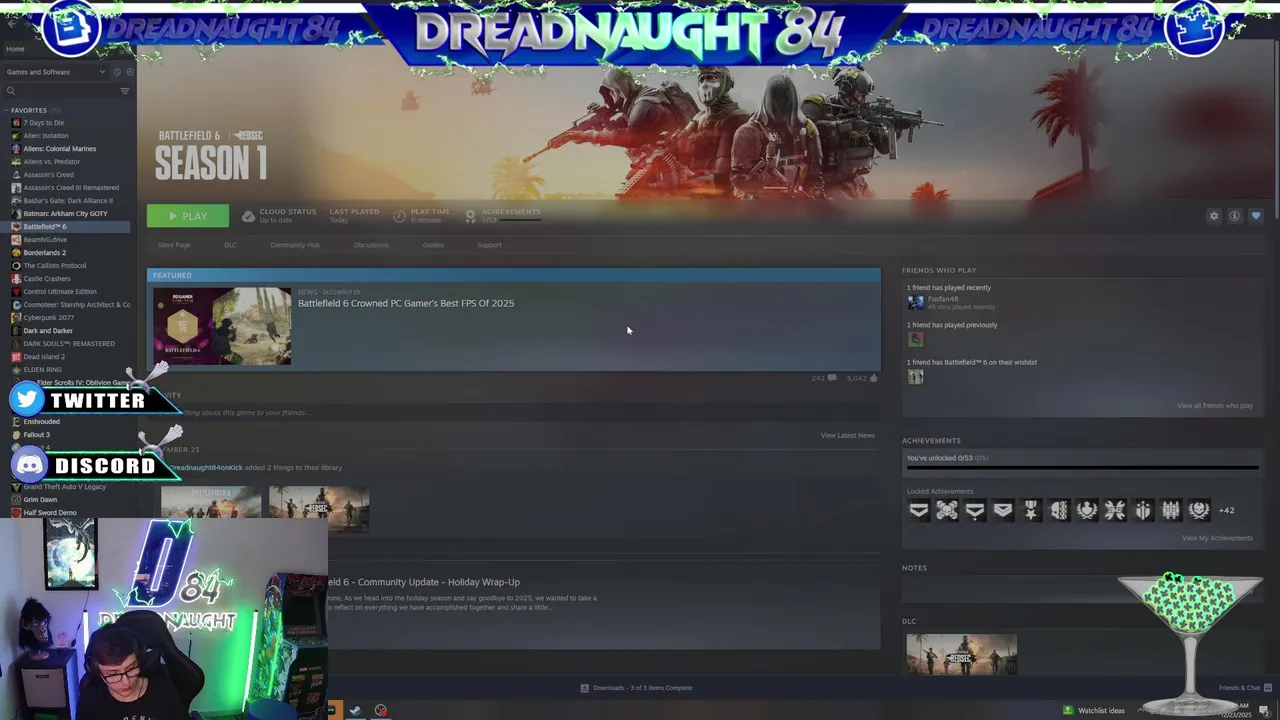The image size is (1280, 720).
Task: Select 7 Days to Die in library
Action: 43,123
